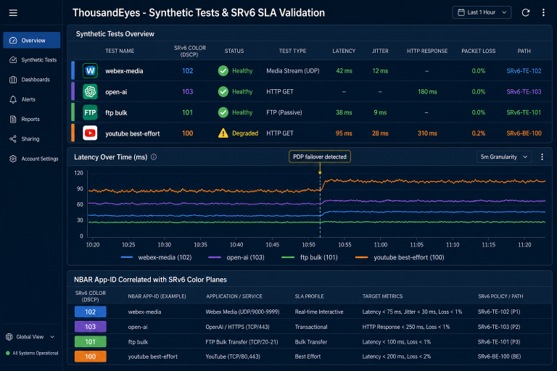Image resolution: width=557 pixels, height=371 pixels.
Task: Open the latency chart kebab menu
Action: 542,157
